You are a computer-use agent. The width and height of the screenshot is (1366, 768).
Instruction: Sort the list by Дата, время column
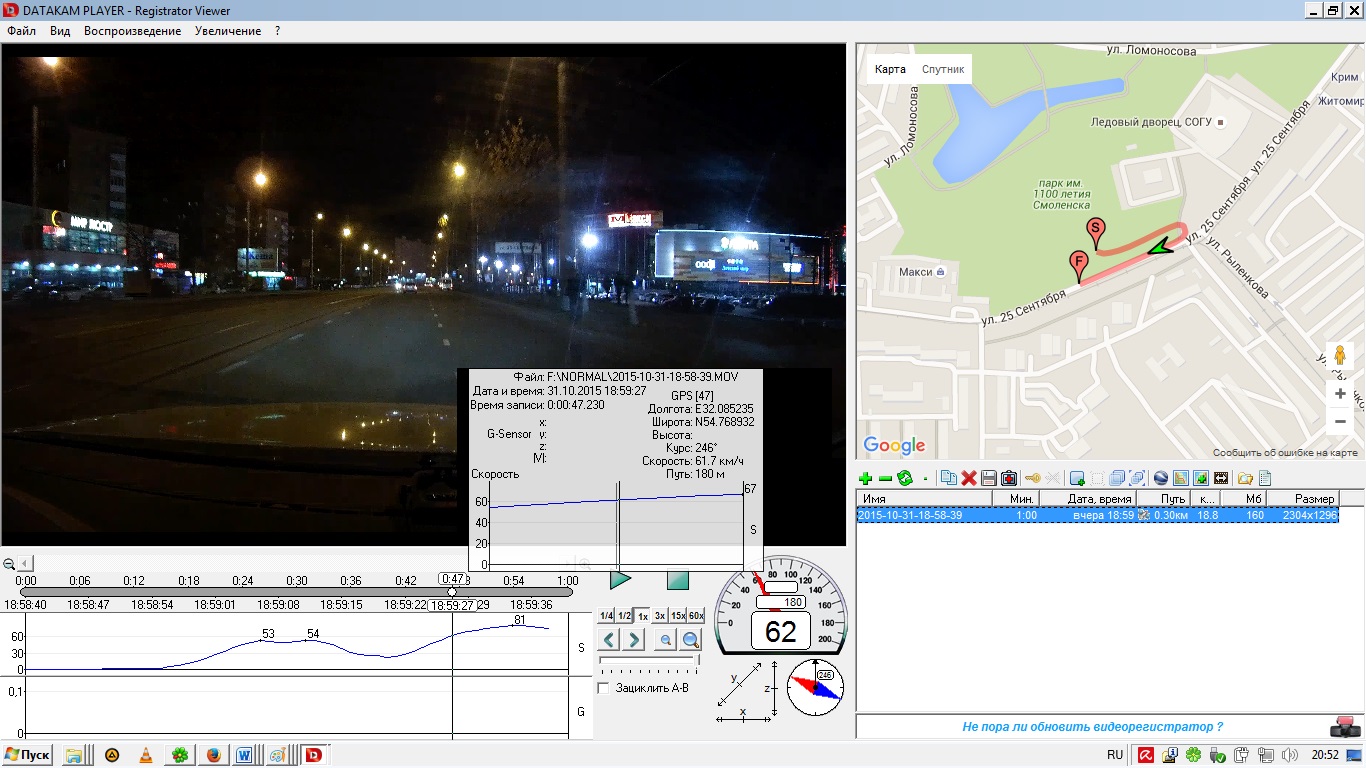[1098, 499]
